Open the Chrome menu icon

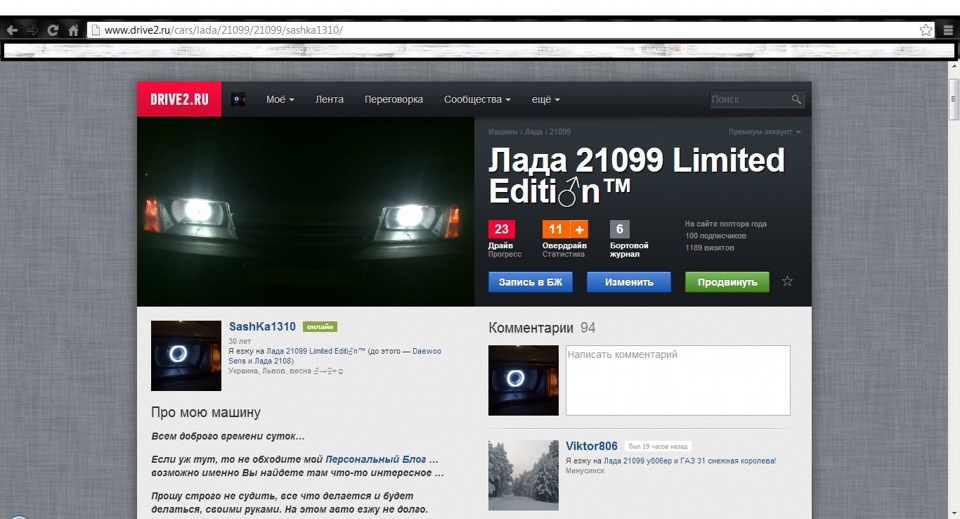click(x=948, y=29)
